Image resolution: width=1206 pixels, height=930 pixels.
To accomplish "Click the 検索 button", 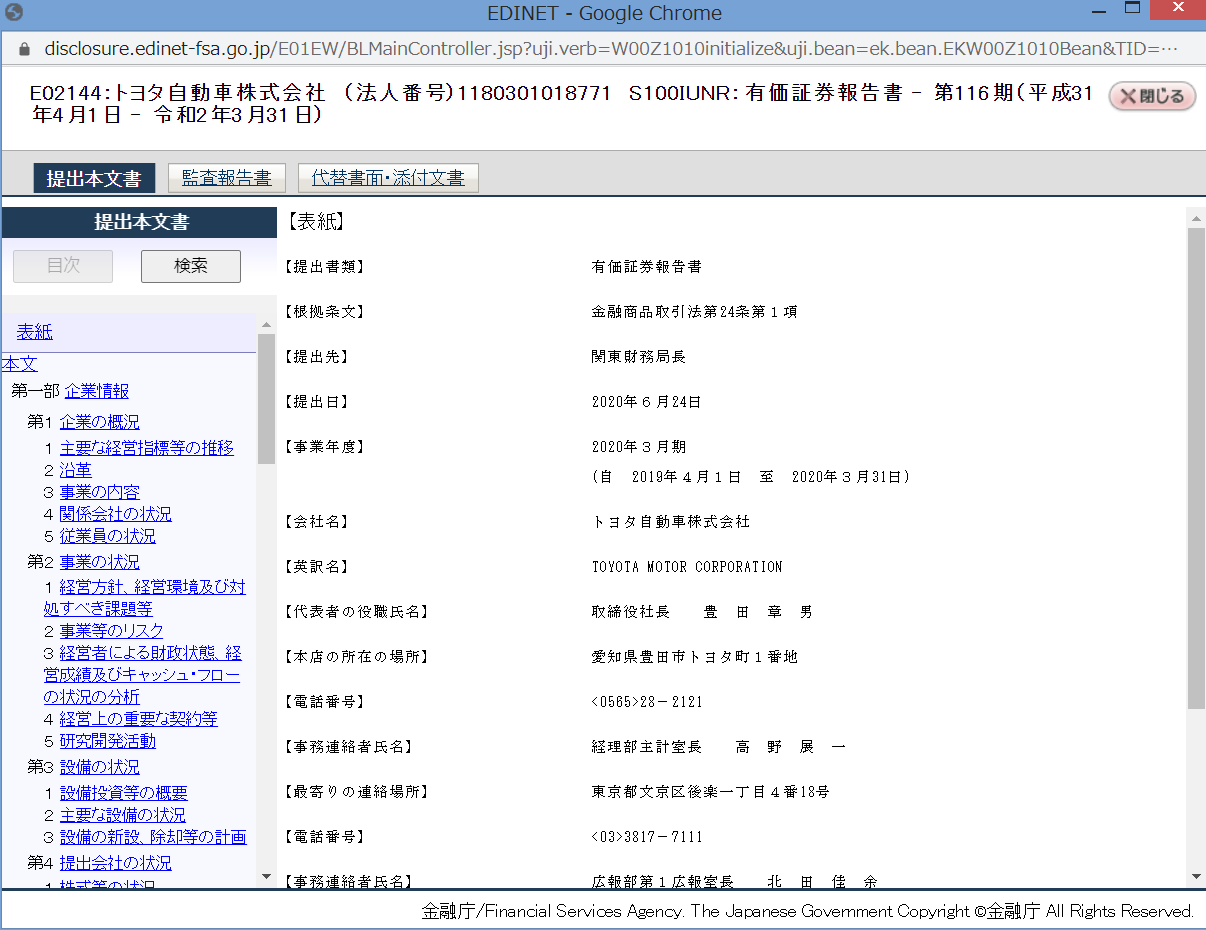I will (191, 266).
